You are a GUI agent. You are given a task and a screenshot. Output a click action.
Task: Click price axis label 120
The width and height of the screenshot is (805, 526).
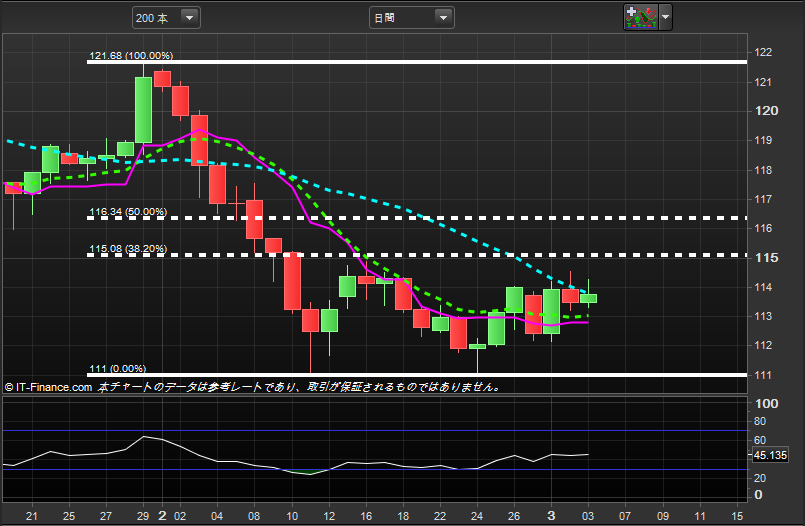[766, 111]
